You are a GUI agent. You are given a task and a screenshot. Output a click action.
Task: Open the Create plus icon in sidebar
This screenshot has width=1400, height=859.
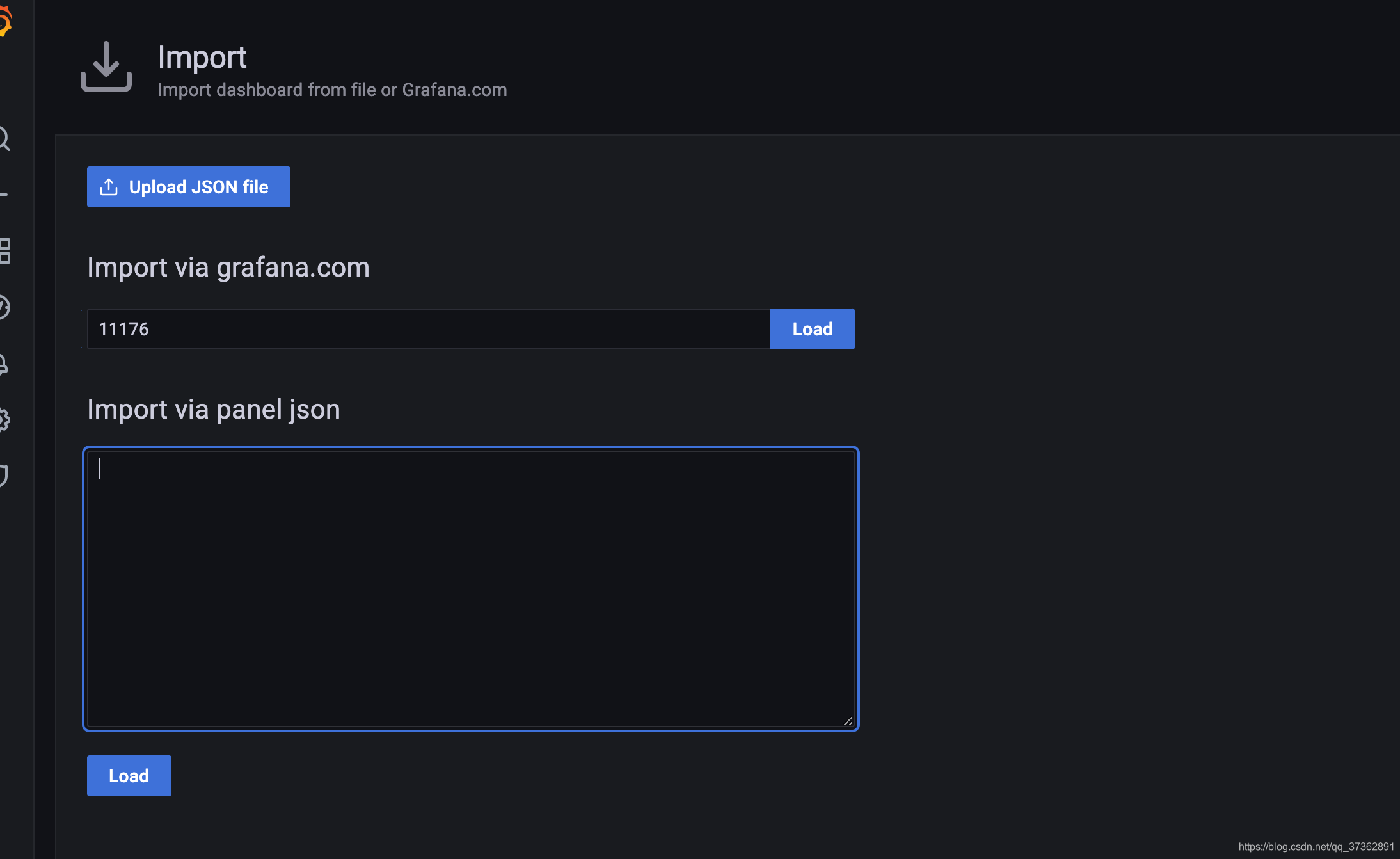[3, 195]
